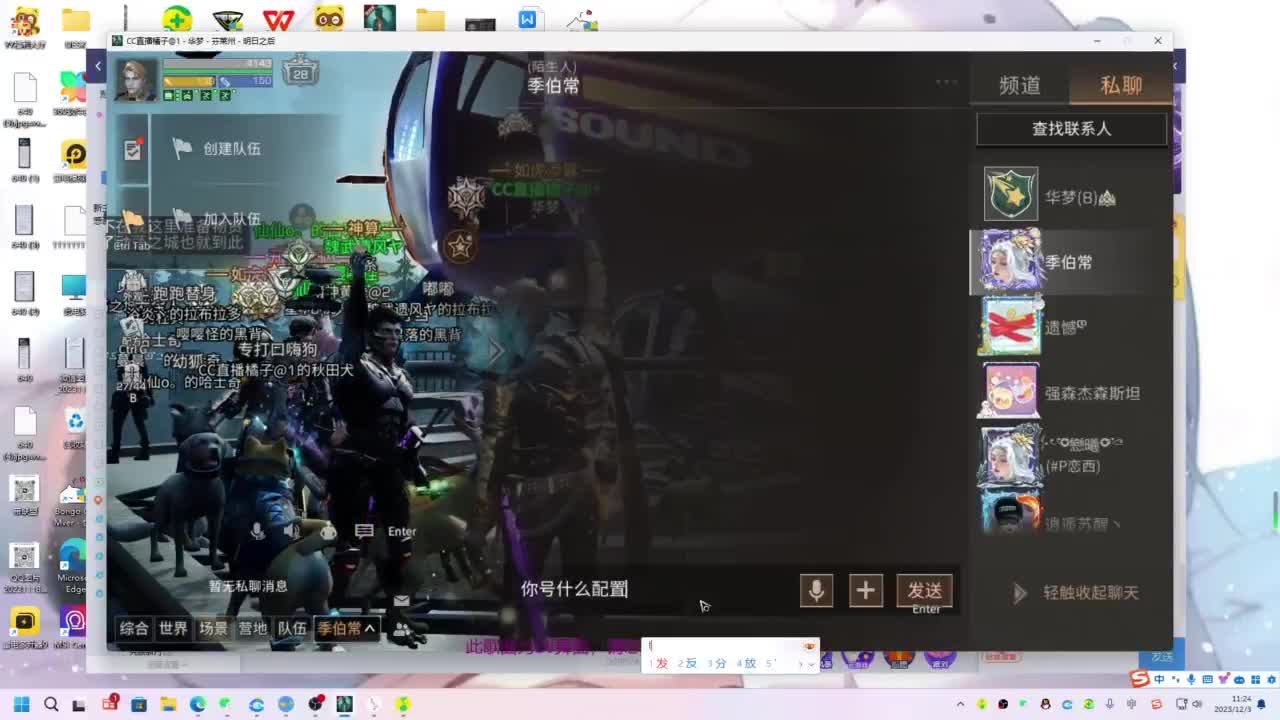Click the round star badge icon in game
This screenshot has height=720, width=1280.
pos(459,245)
